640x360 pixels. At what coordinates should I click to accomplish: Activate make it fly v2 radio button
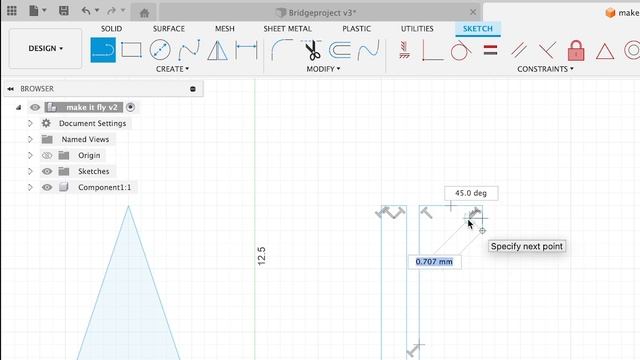click(130, 107)
